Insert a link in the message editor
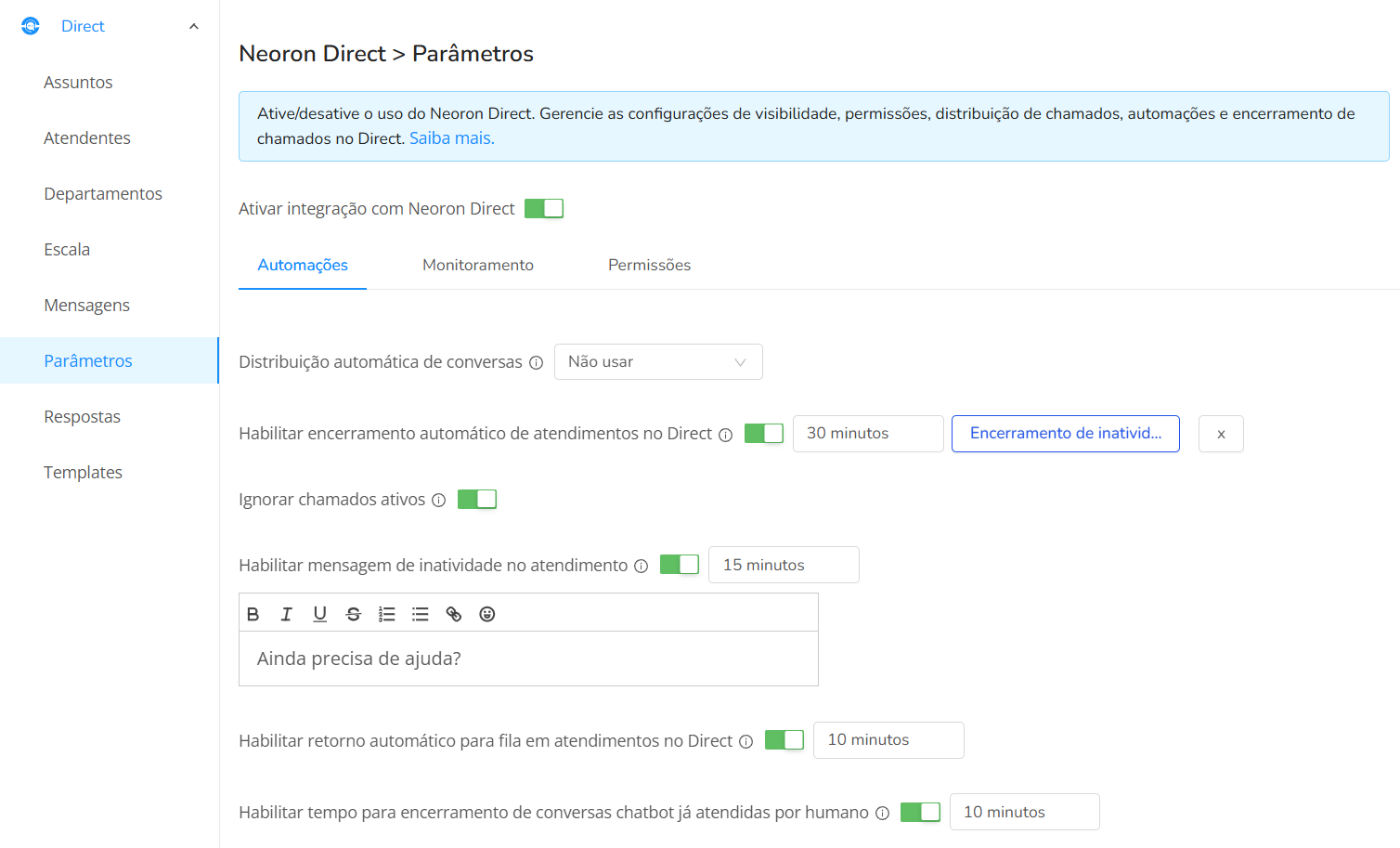 coord(454,614)
